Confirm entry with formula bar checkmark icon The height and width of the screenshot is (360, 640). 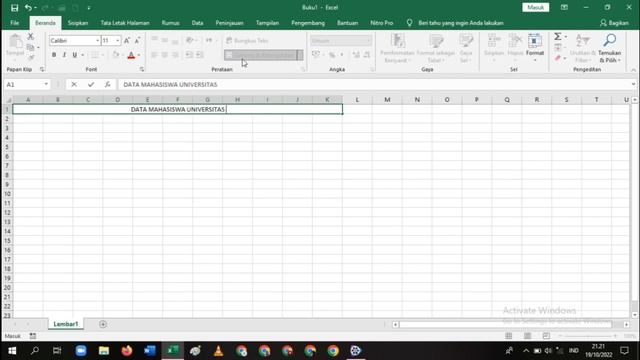coord(91,84)
